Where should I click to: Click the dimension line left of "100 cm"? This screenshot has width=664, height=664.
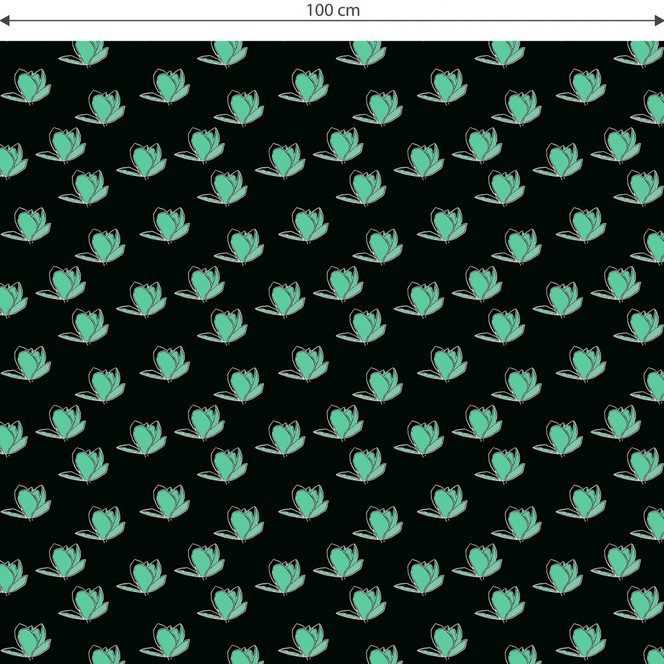(x=150, y=21)
